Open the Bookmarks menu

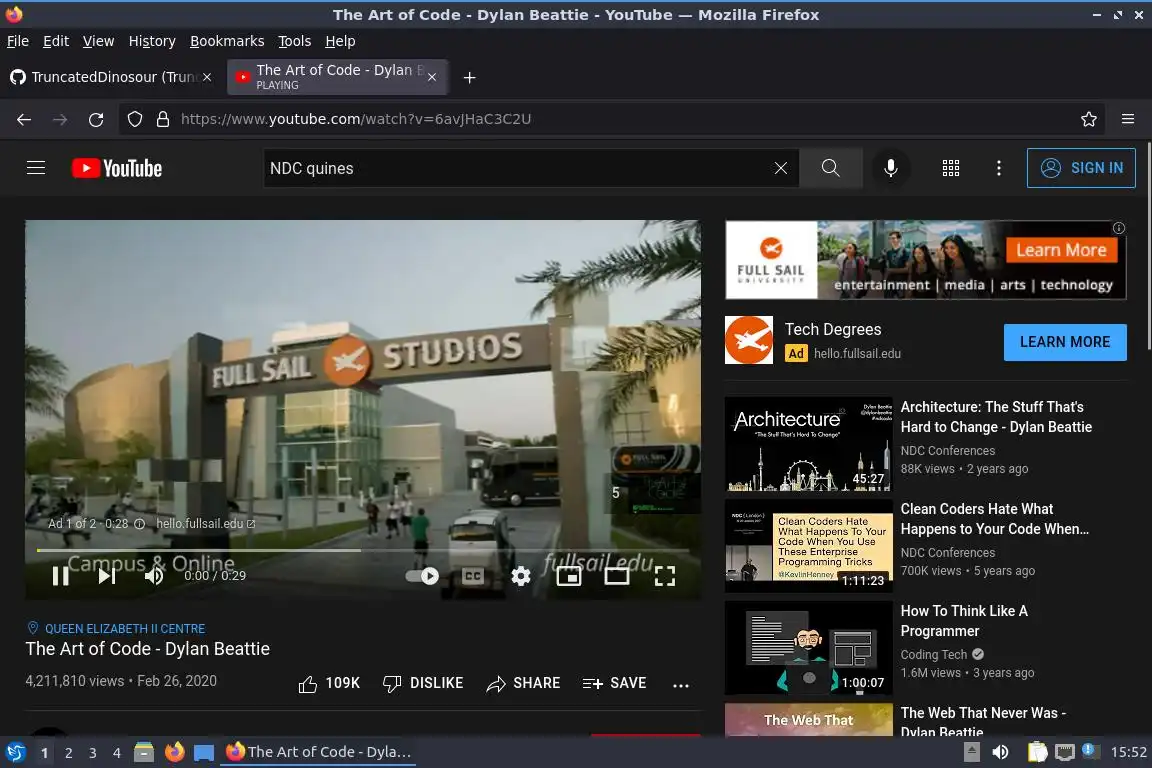click(x=227, y=41)
